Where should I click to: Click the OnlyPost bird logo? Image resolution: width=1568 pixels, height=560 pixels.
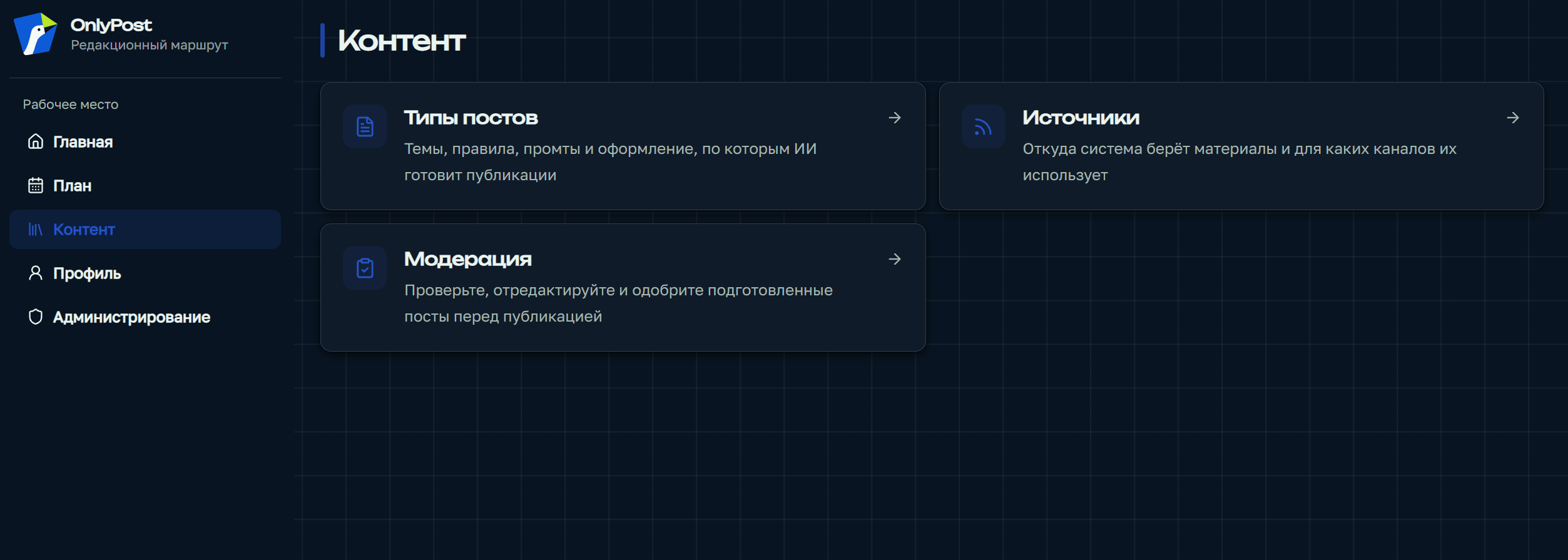36,34
